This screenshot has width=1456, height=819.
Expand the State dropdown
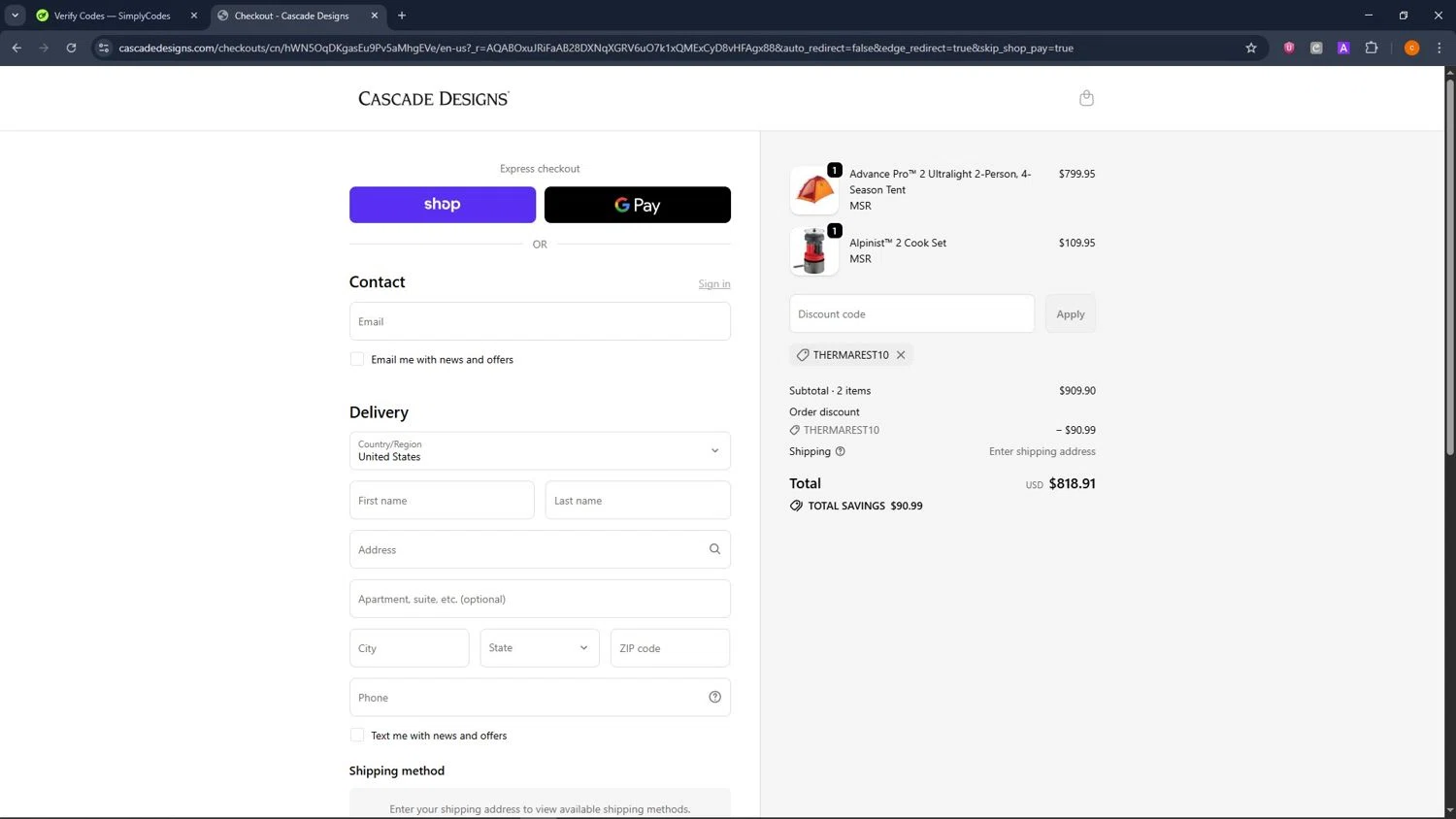tap(540, 648)
